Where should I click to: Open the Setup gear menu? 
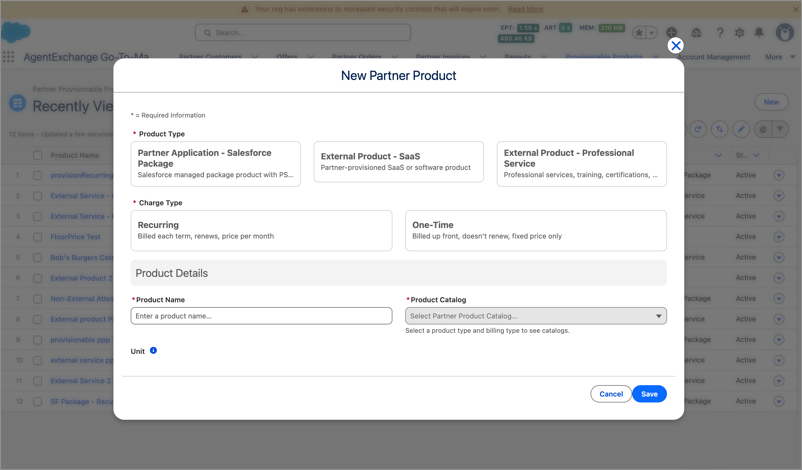[740, 33]
